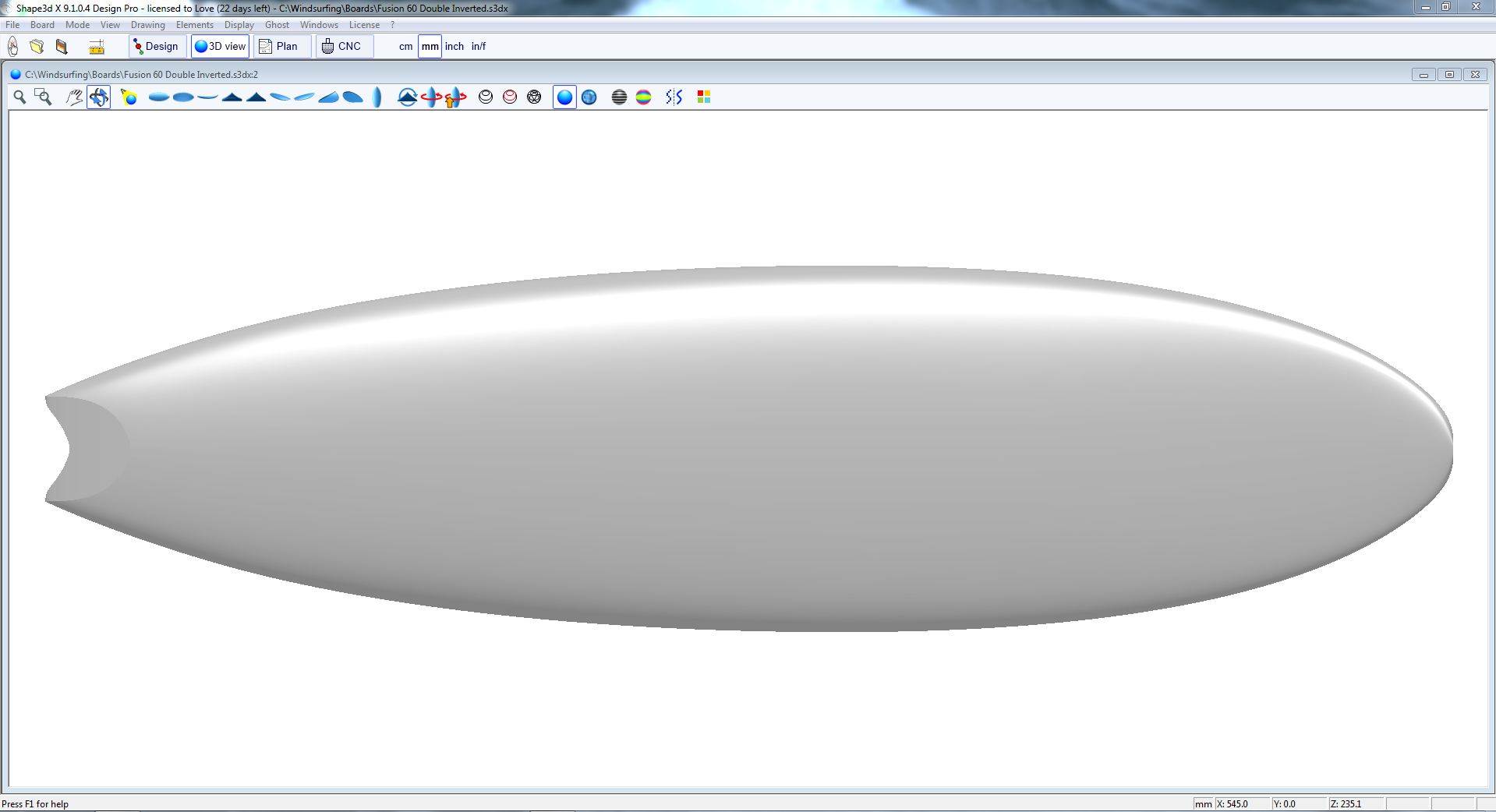Open the multicolor grid squares icon
Image resolution: width=1496 pixels, height=812 pixels.
[x=703, y=97]
